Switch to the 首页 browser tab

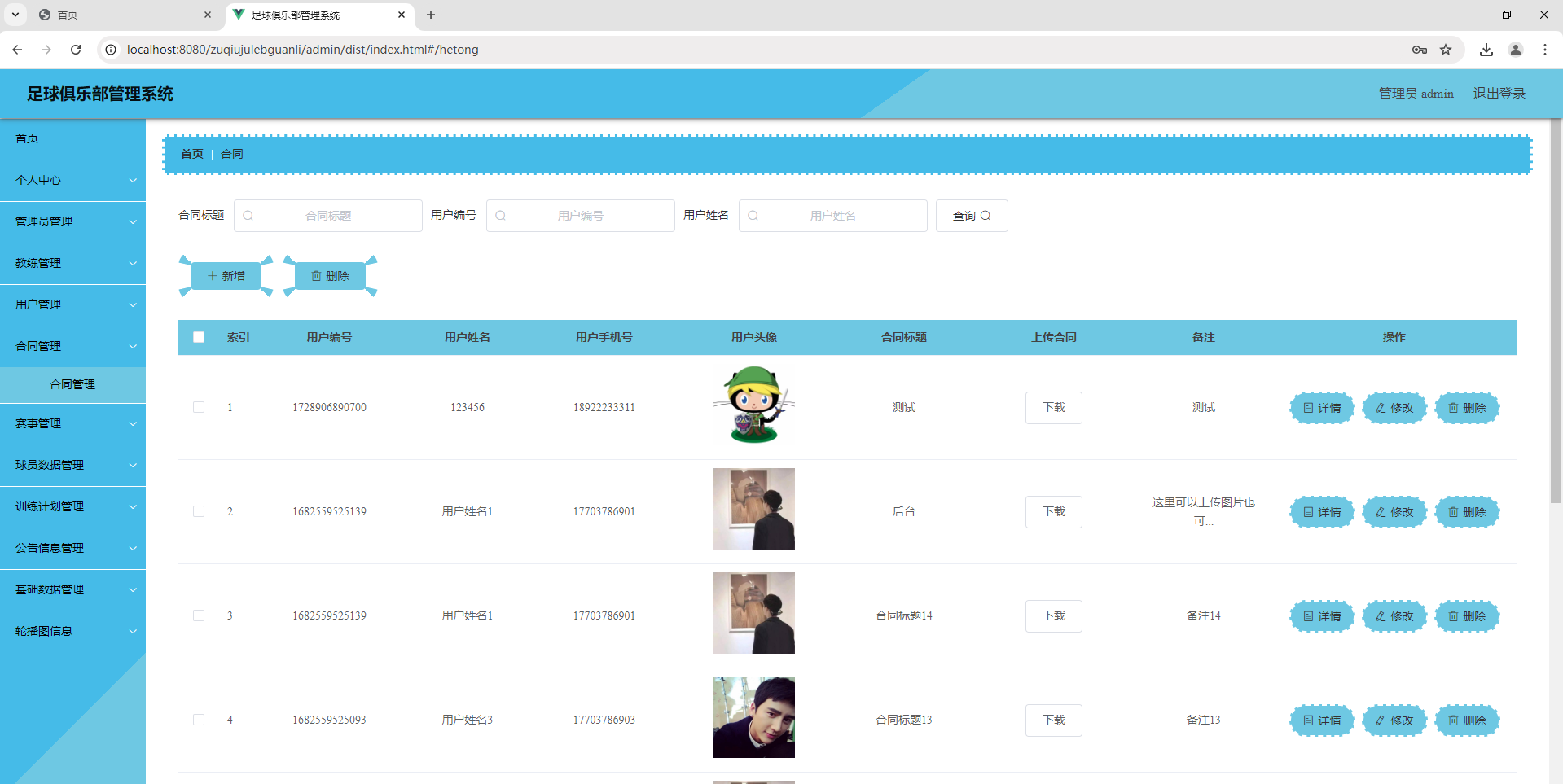[122, 15]
